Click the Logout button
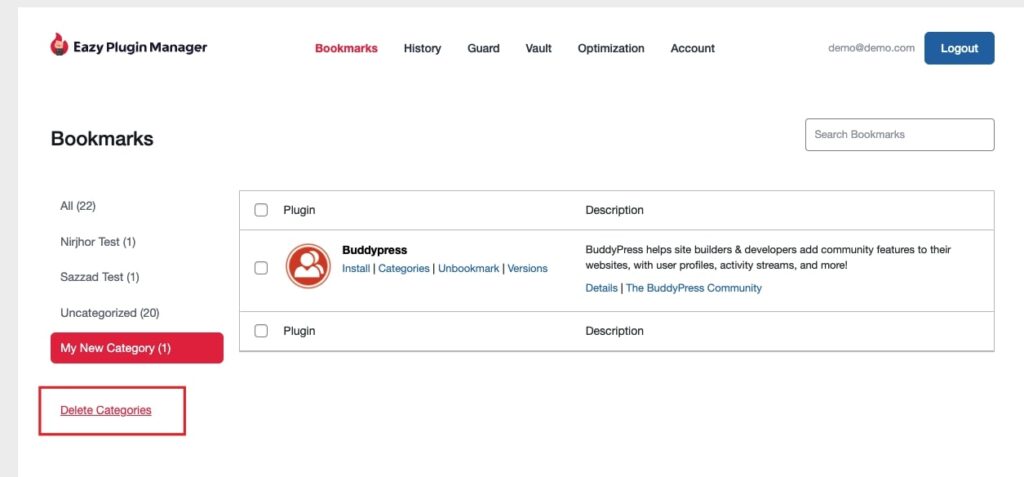Image resolution: width=1024 pixels, height=477 pixels. [x=959, y=48]
